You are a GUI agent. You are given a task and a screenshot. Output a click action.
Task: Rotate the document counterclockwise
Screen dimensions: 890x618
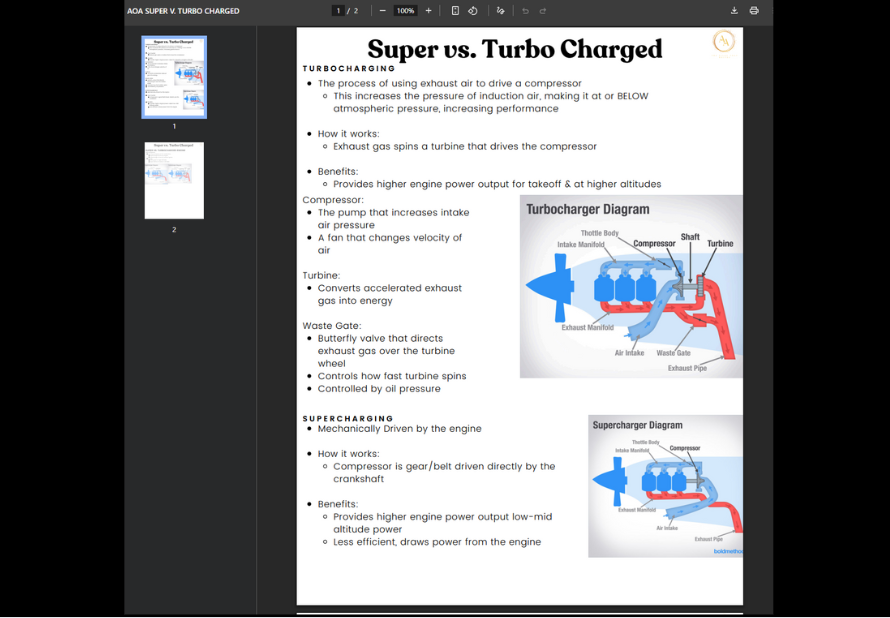(x=472, y=11)
